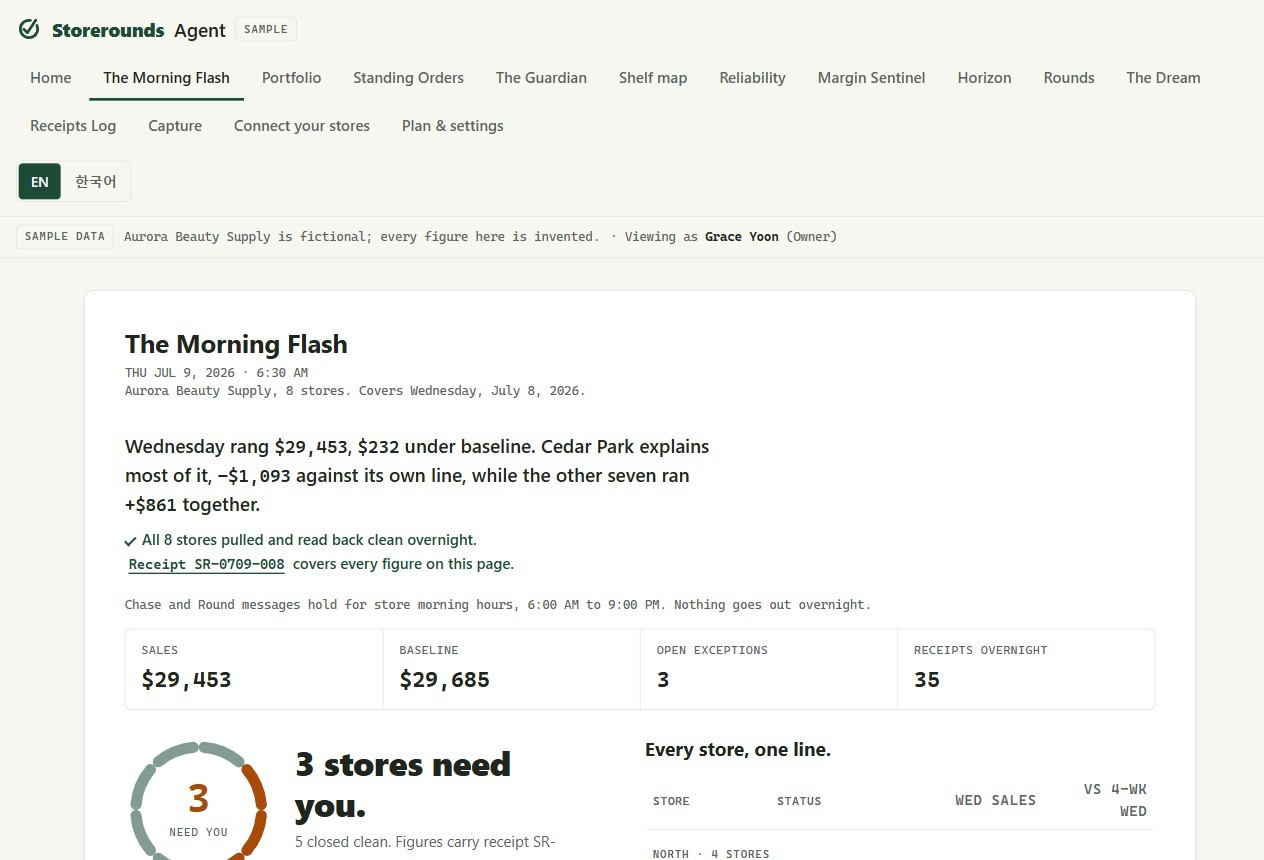Switch language to 한국어
The width and height of the screenshot is (1264, 860).
96,182
